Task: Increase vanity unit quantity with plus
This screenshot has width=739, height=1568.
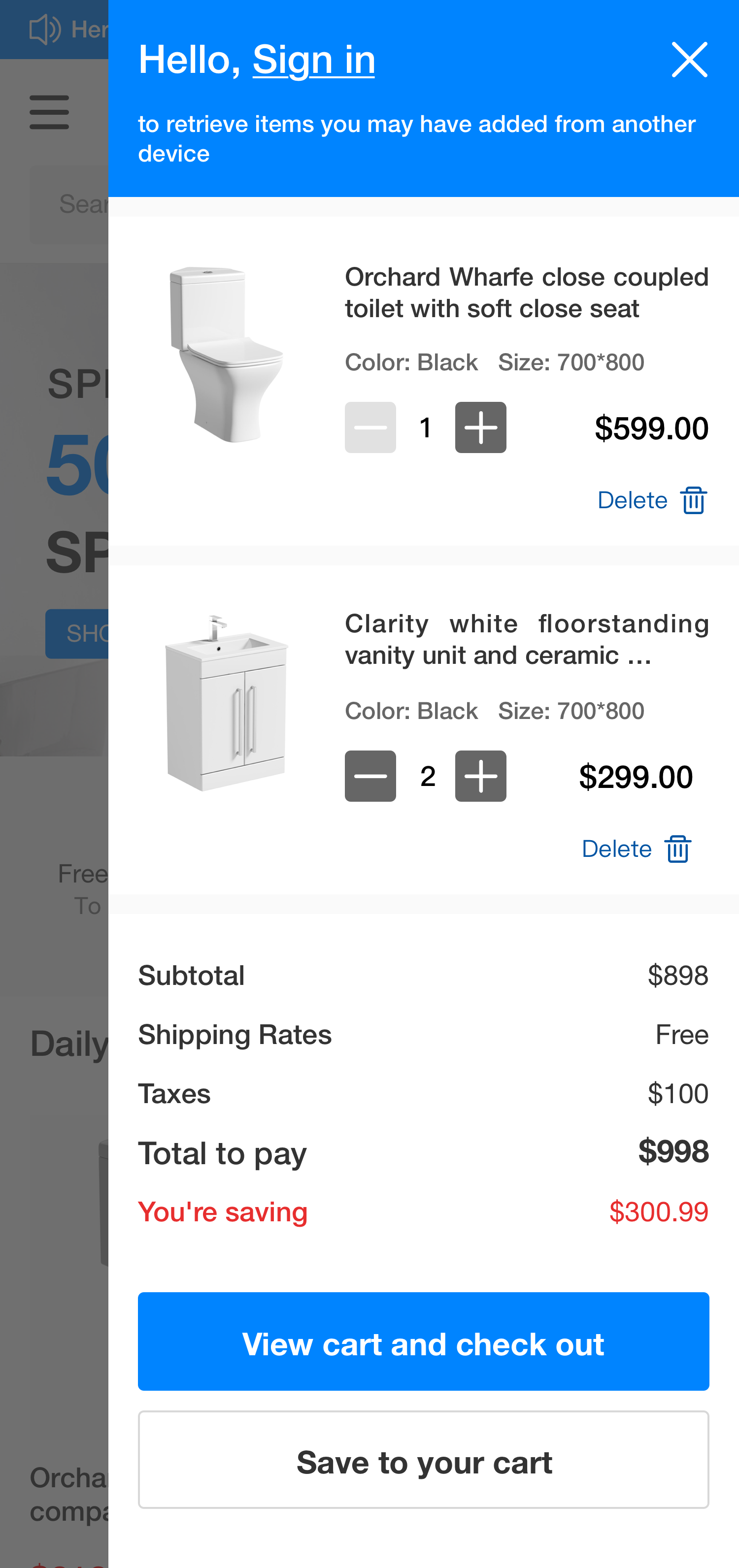Action: tap(480, 776)
